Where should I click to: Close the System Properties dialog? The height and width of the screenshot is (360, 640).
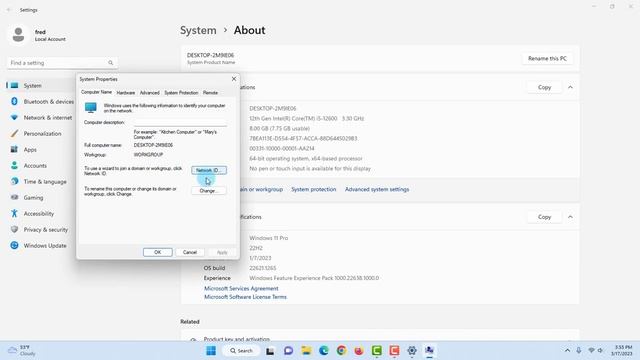(x=234, y=79)
